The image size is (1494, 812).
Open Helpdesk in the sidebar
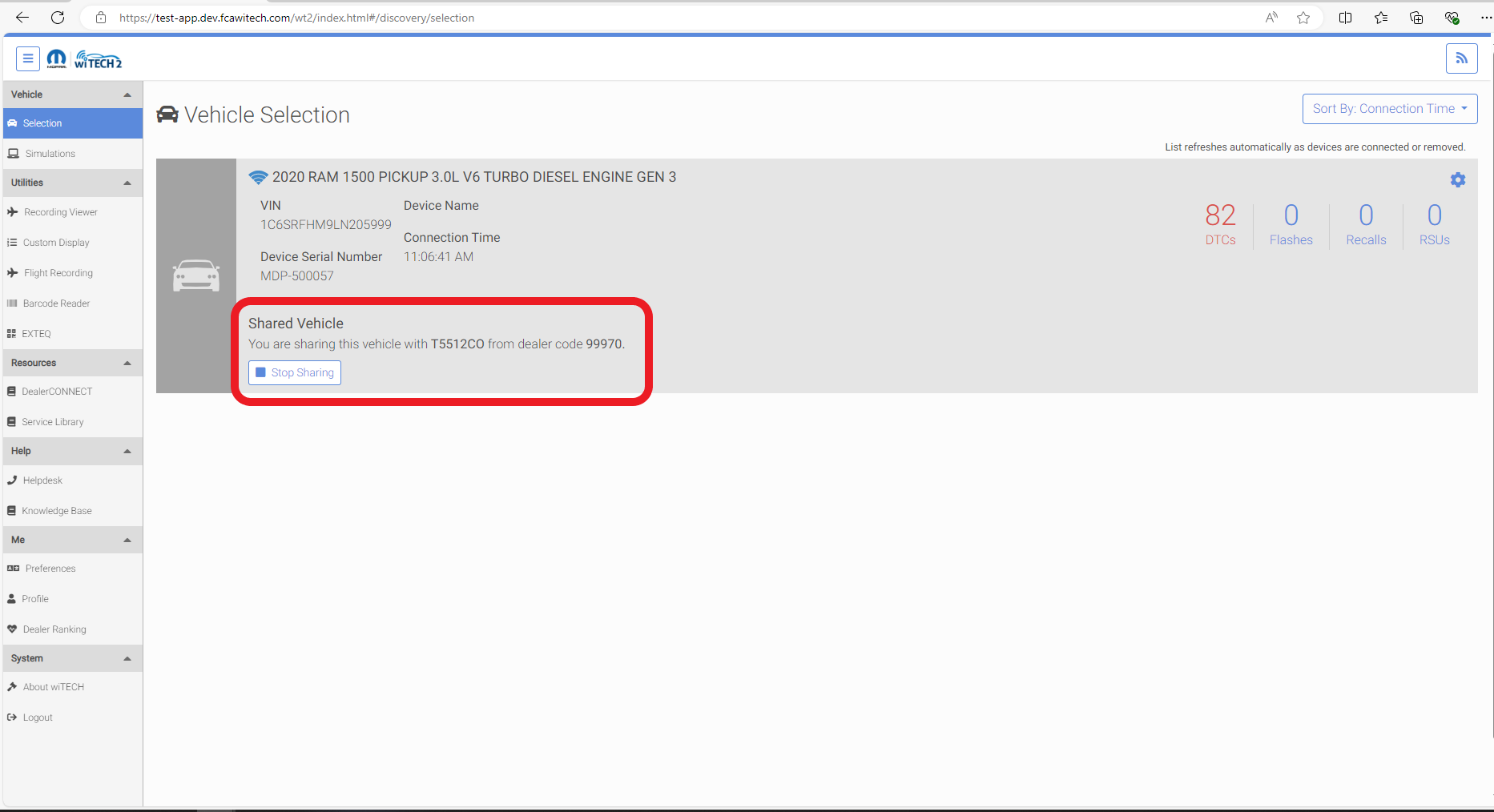tap(73, 480)
